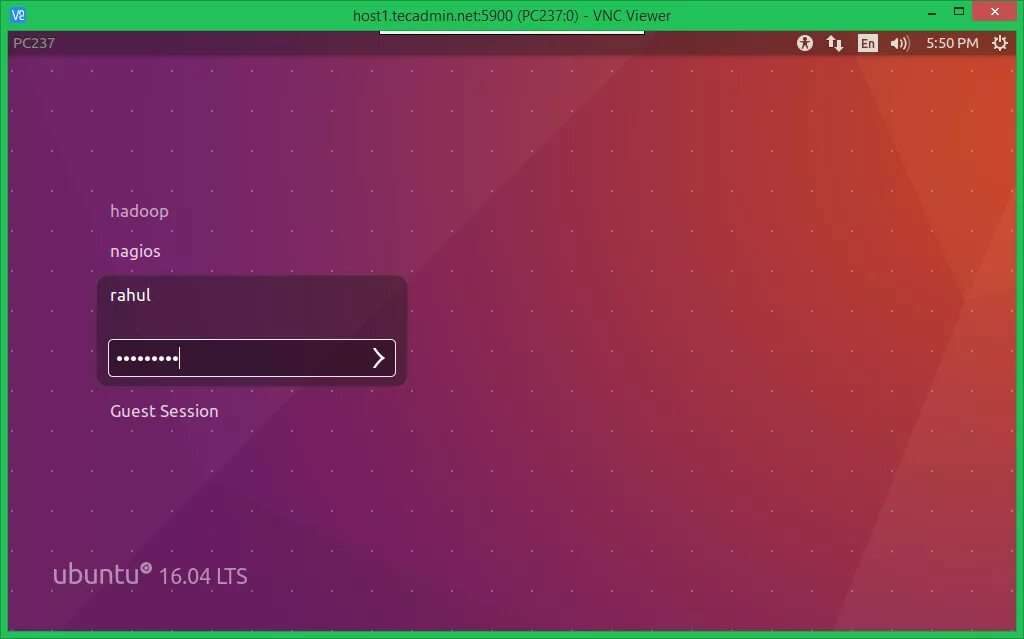
Task: Minimize the VNC Viewer window
Action: tap(932, 12)
